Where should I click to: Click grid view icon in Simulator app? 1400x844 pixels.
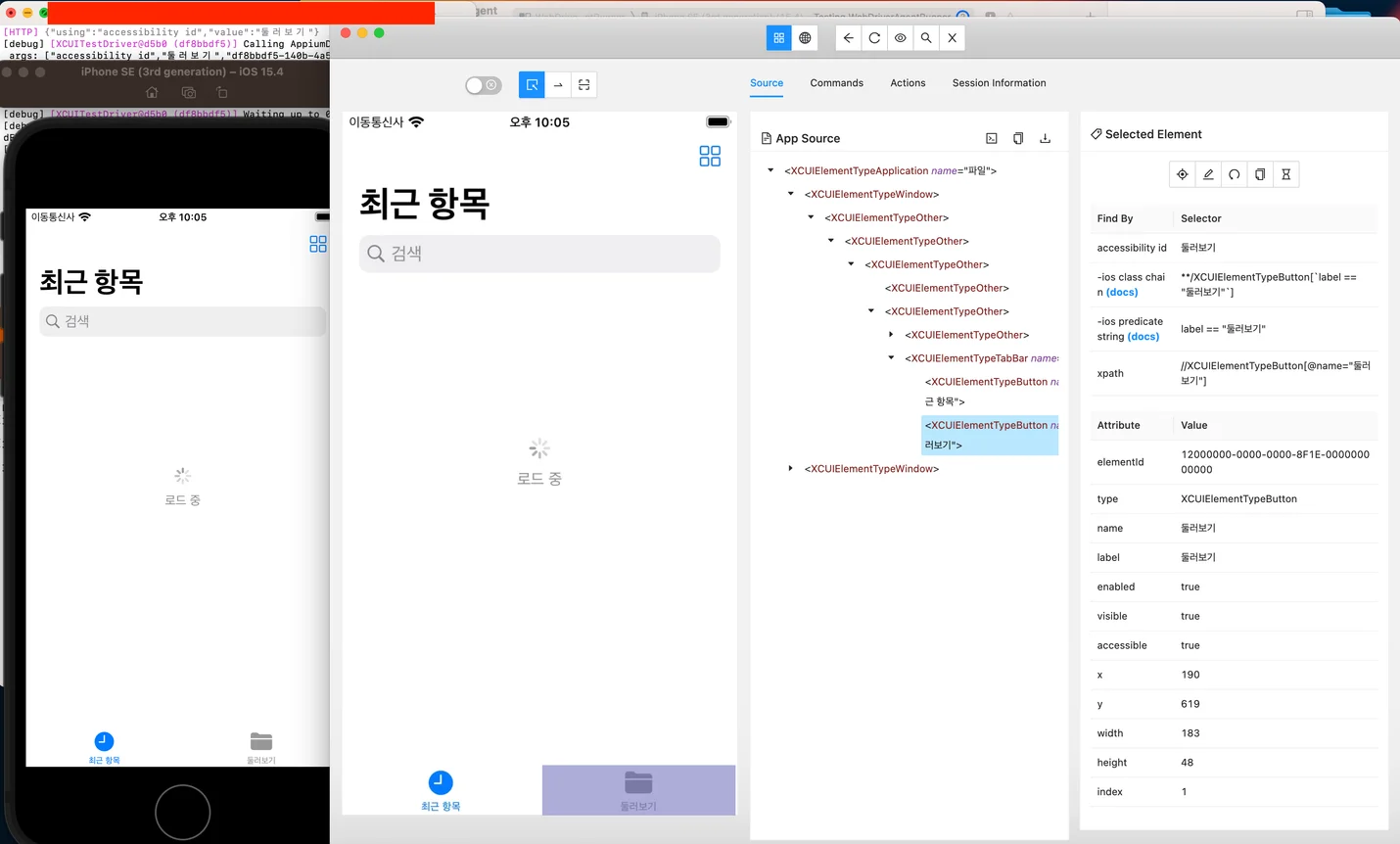(318, 244)
